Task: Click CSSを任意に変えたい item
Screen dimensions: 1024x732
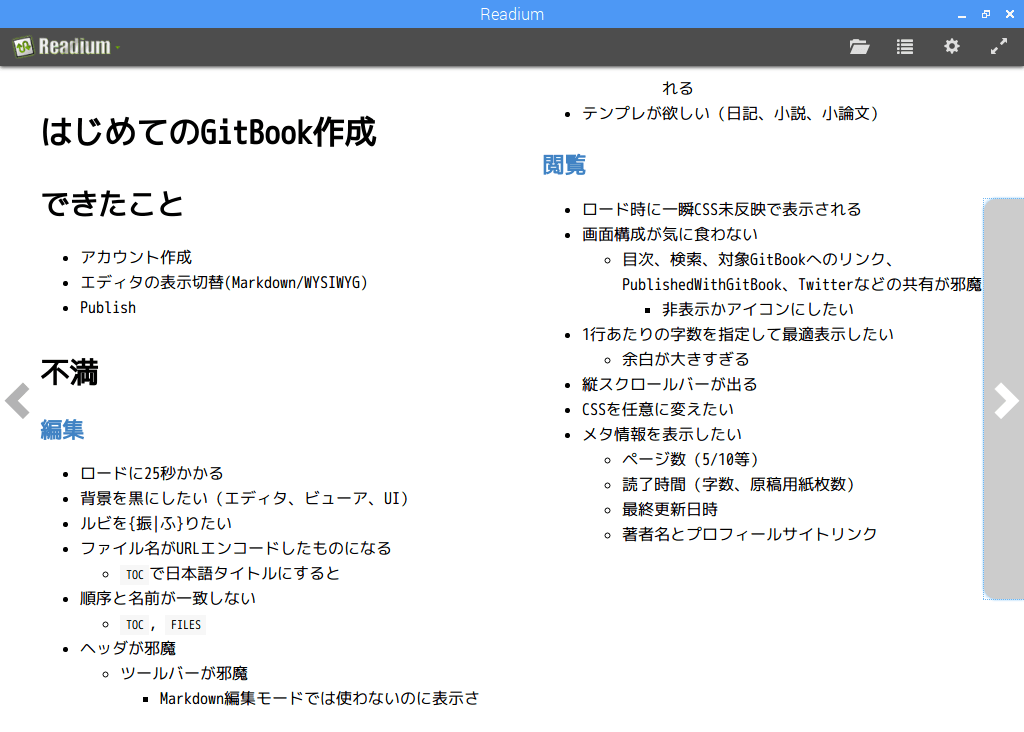Action: click(x=658, y=409)
